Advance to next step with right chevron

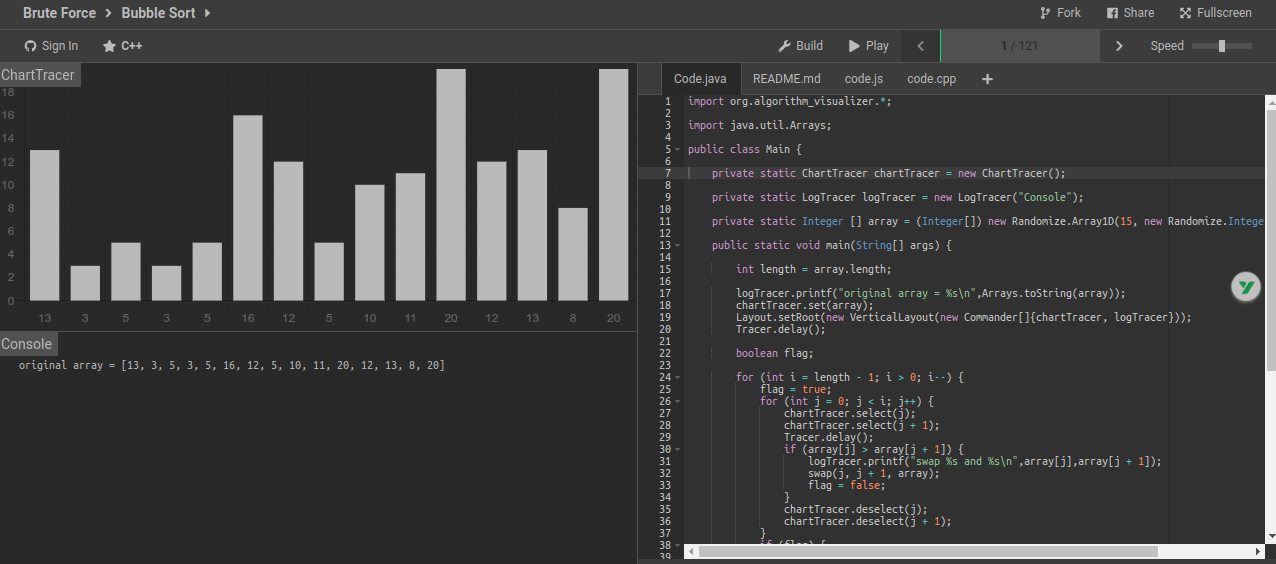(1119, 46)
